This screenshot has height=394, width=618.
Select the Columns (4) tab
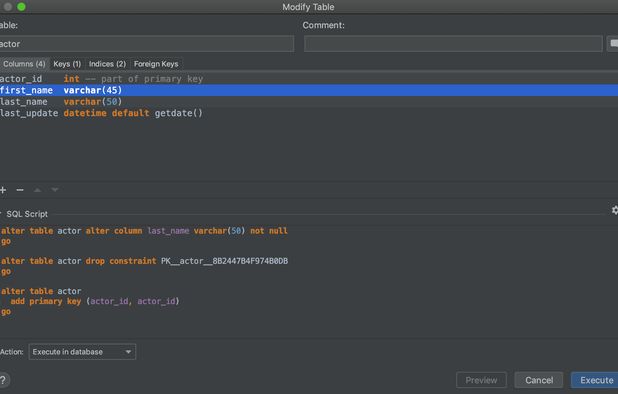(x=24, y=64)
